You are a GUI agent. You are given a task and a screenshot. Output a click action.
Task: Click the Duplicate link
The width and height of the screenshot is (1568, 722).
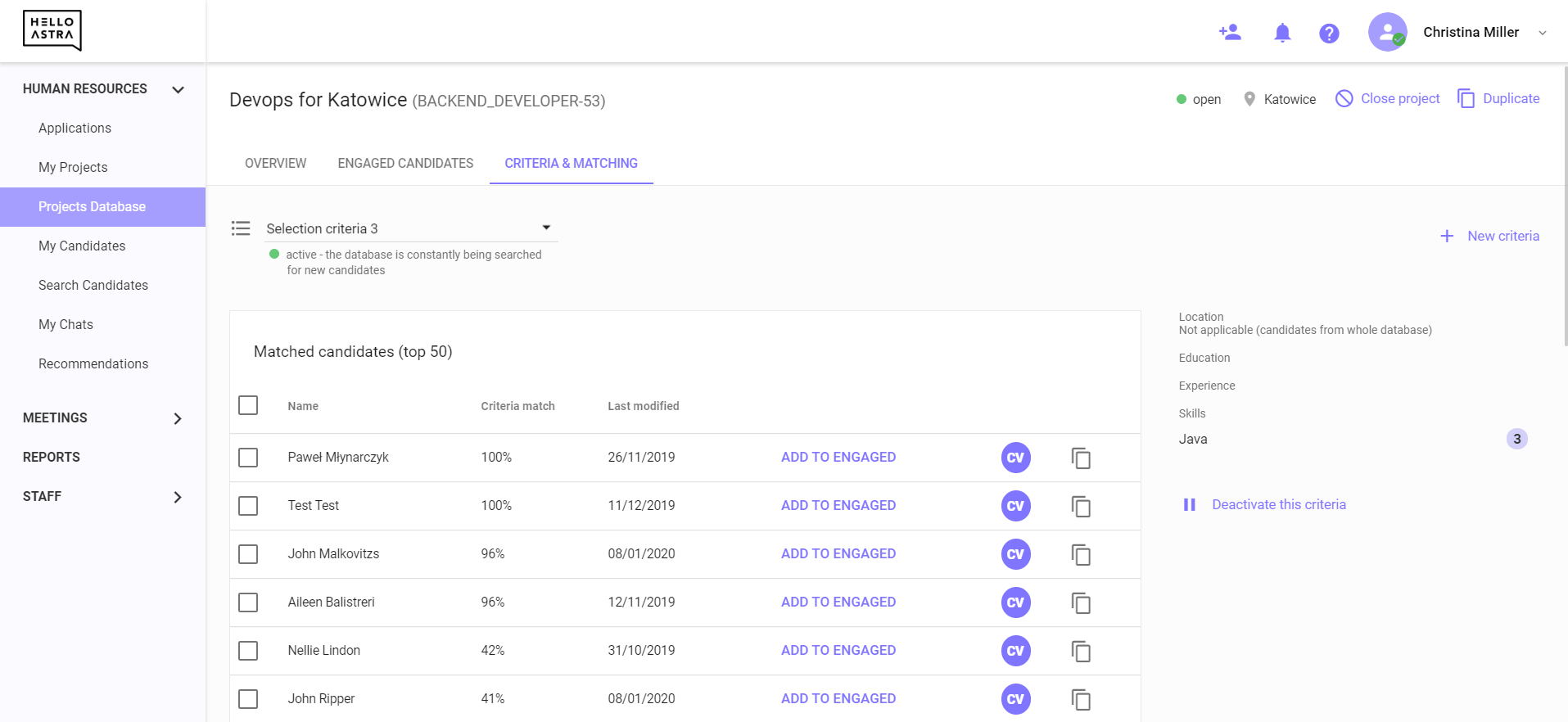[1512, 98]
